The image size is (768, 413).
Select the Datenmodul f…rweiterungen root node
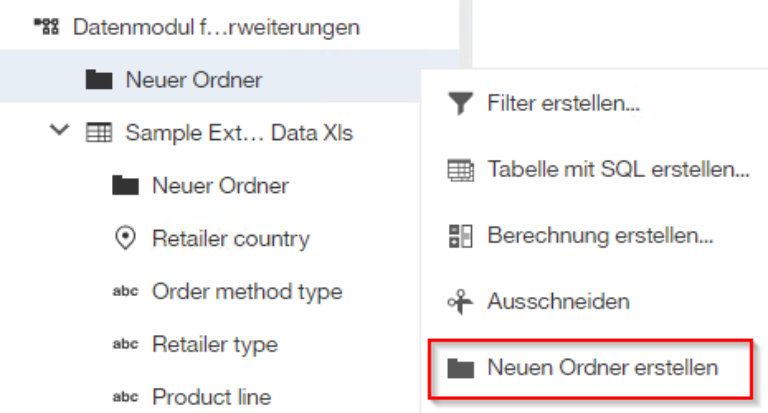click(216, 27)
